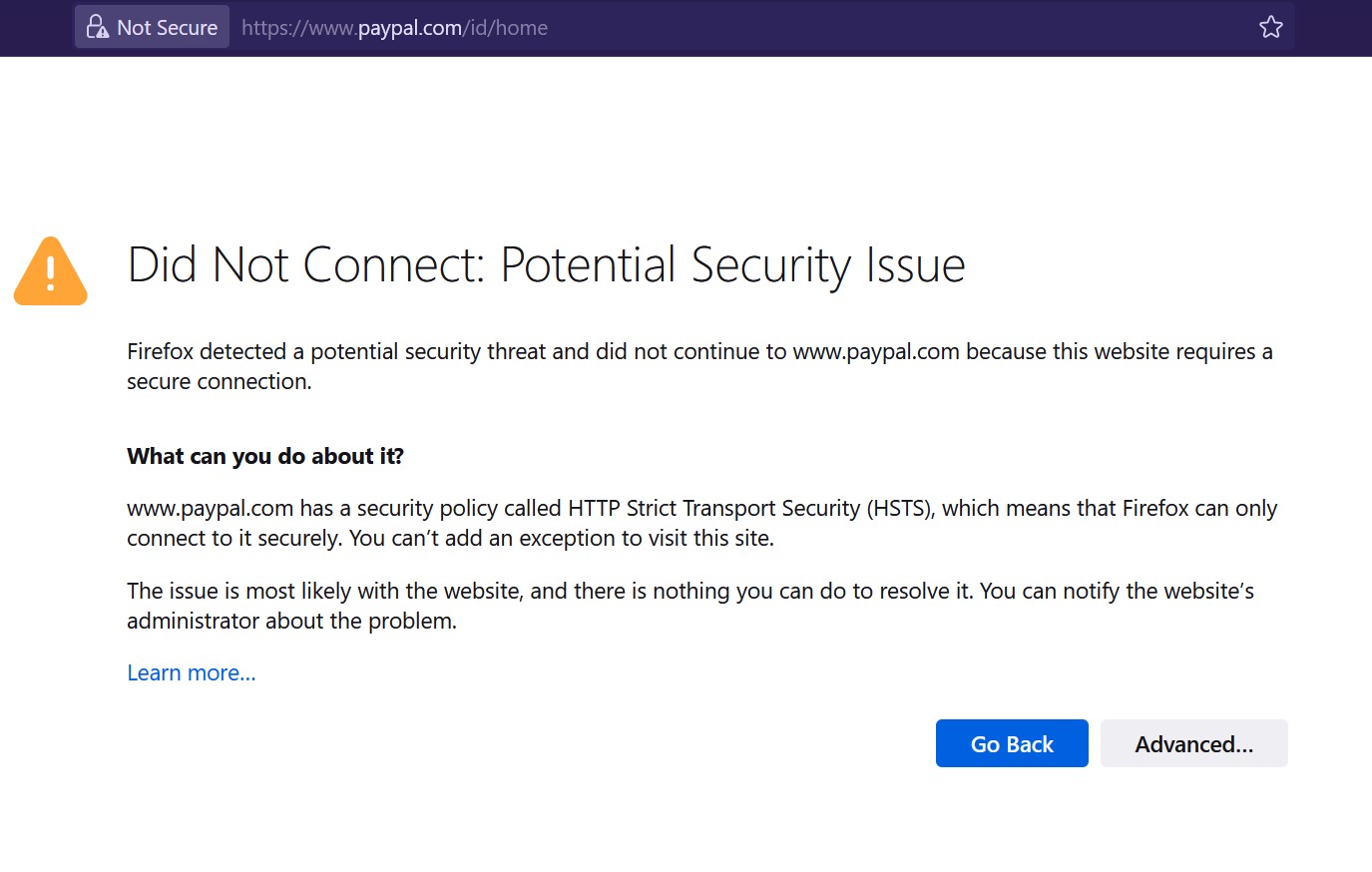Click the https://www. prefix in the URL

(x=299, y=28)
